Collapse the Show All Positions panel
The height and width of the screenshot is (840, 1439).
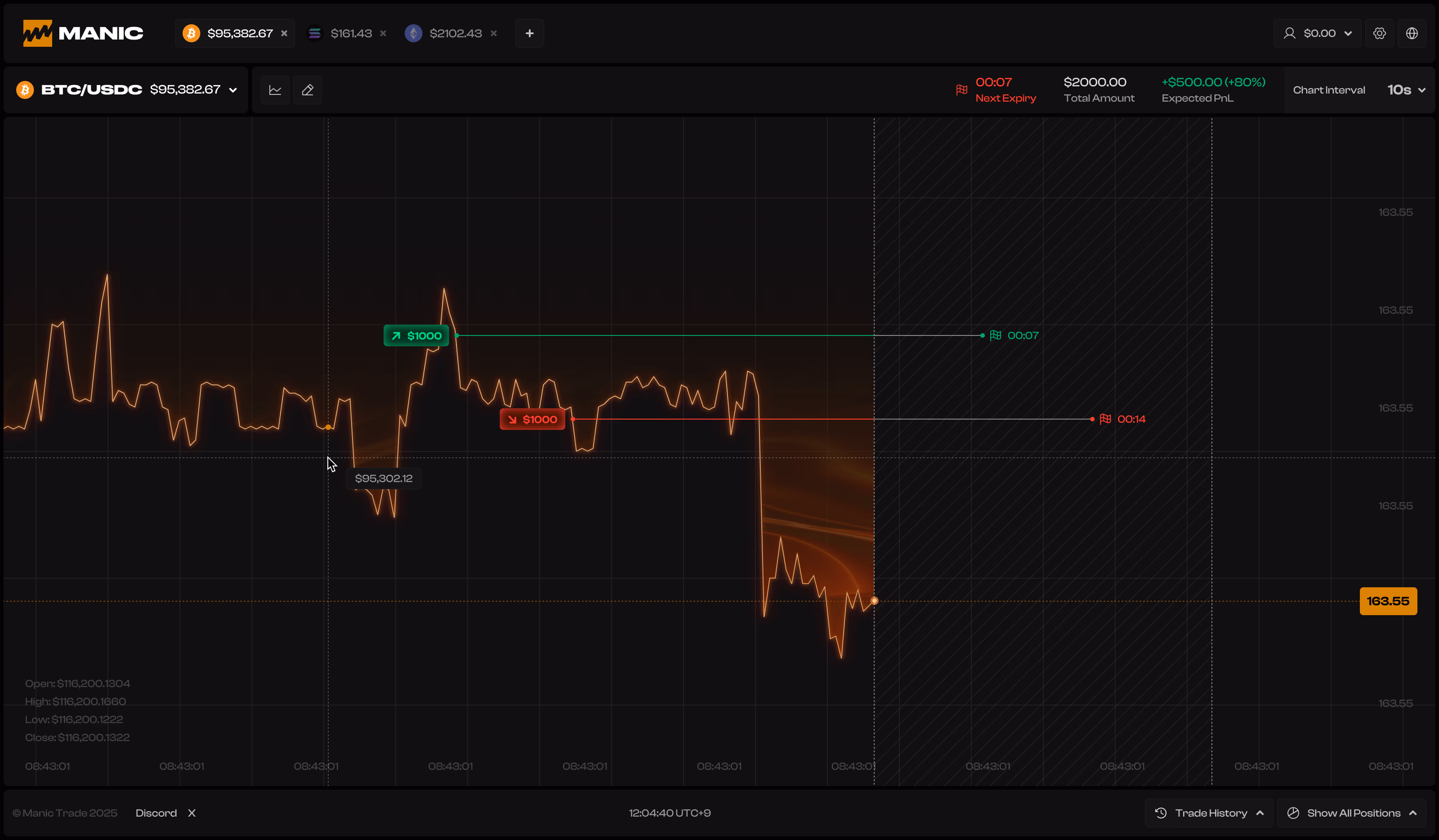1414,813
